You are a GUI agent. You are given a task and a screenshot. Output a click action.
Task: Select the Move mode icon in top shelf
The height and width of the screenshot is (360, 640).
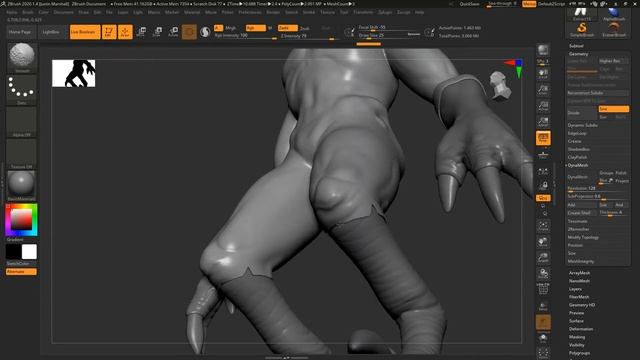pos(141,31)
